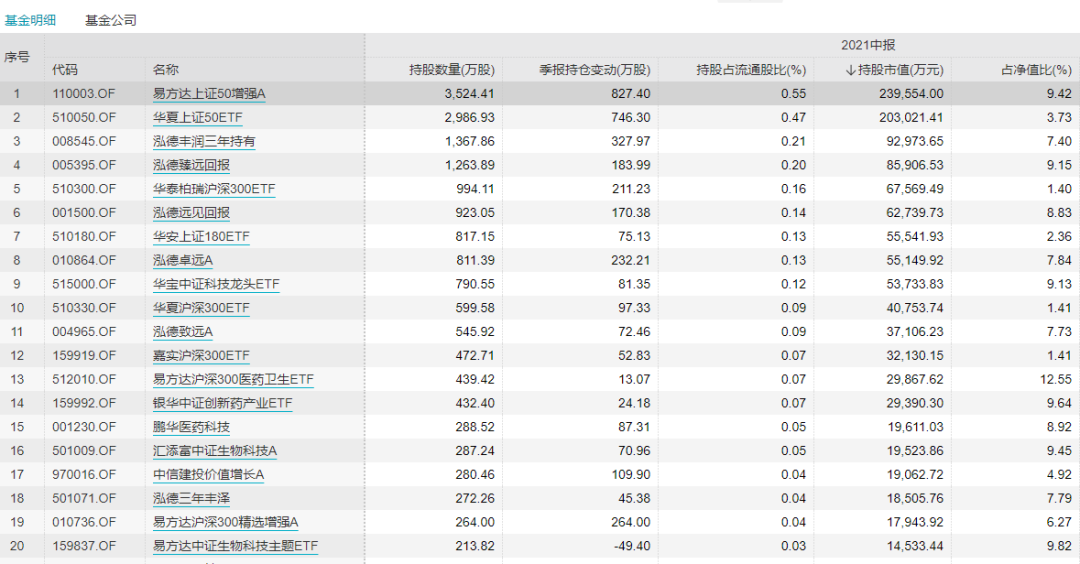Open the 基金公司 tab
1080x564 pixels.
click(x=110, y=20)
